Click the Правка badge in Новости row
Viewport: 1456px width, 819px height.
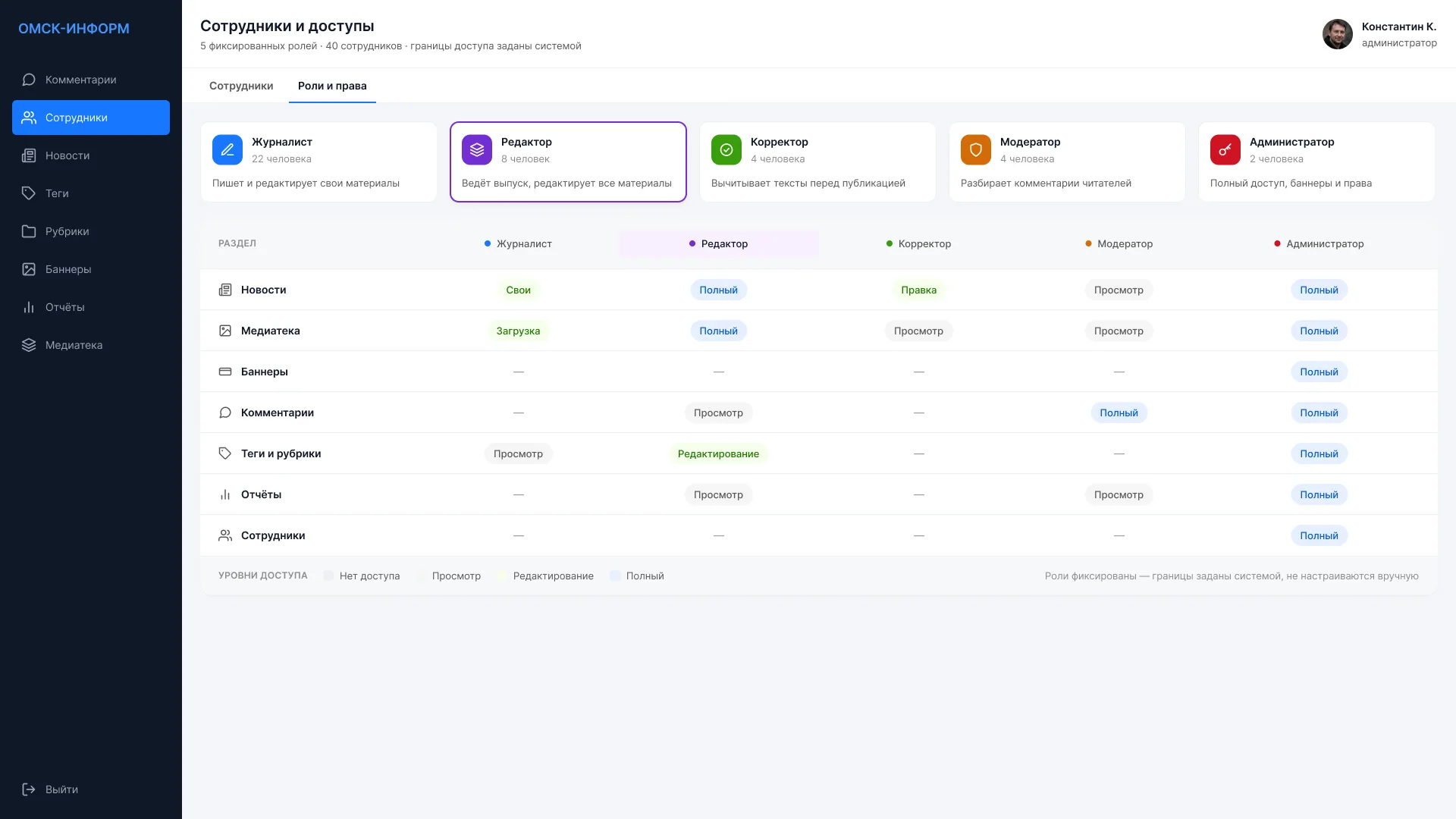(918, 290)
